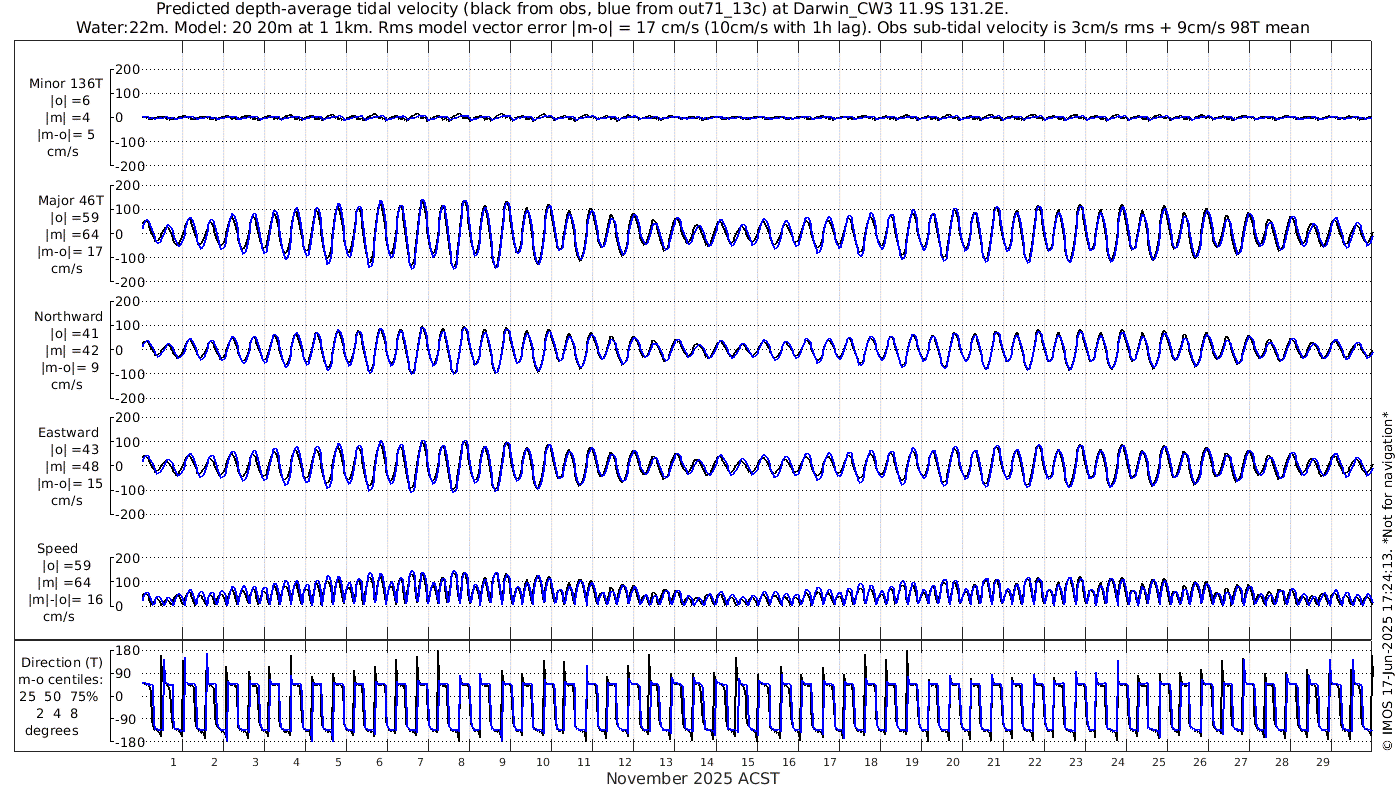Click "|m| =64" under Major 46T
Viewport: 1400px width, 800px height.
[70, 234]
